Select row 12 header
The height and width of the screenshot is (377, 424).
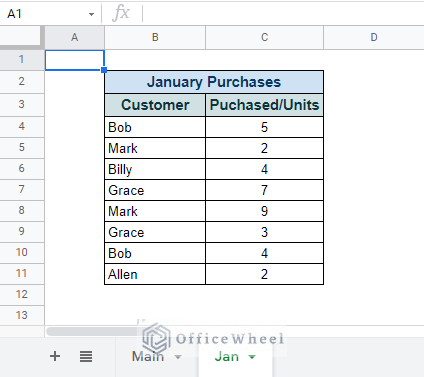22,295
